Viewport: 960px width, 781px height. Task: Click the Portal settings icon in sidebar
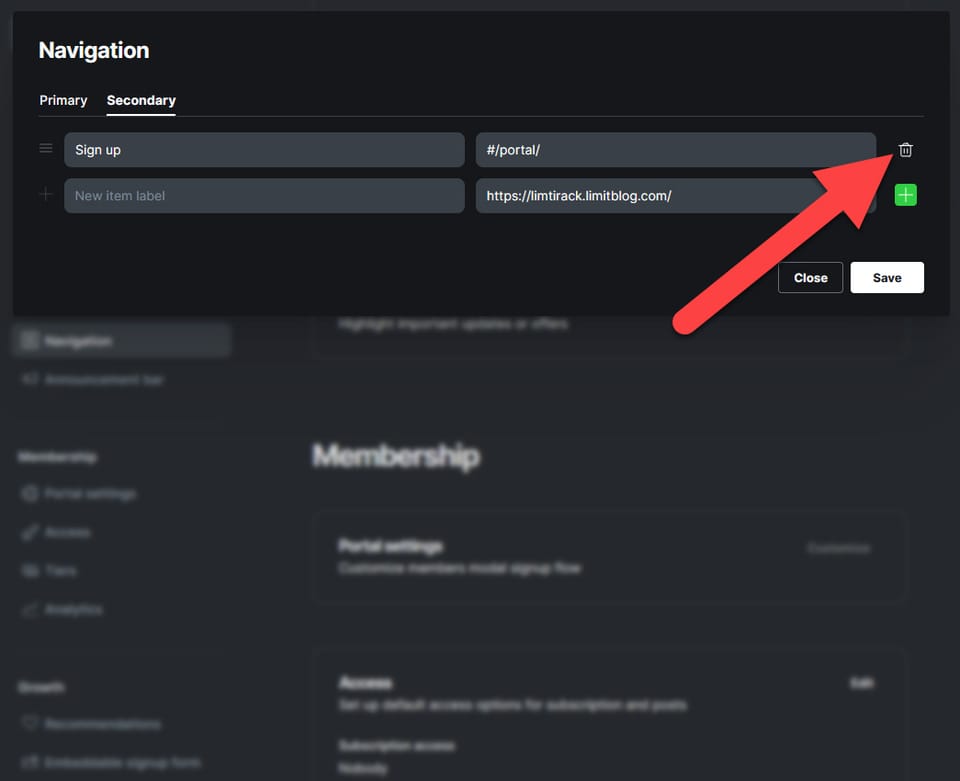(x=29, y=493)
